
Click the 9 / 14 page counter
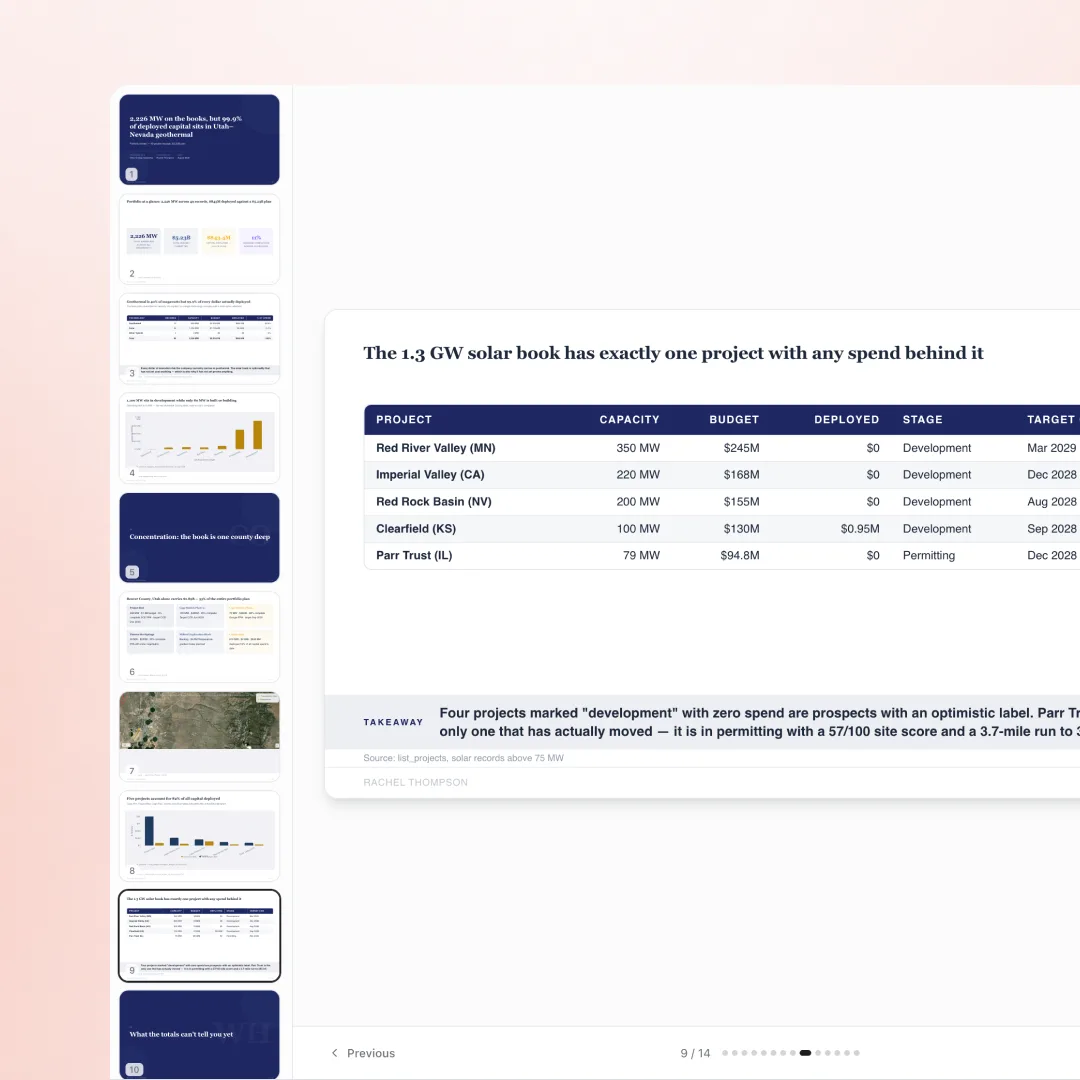[695, 1053]
